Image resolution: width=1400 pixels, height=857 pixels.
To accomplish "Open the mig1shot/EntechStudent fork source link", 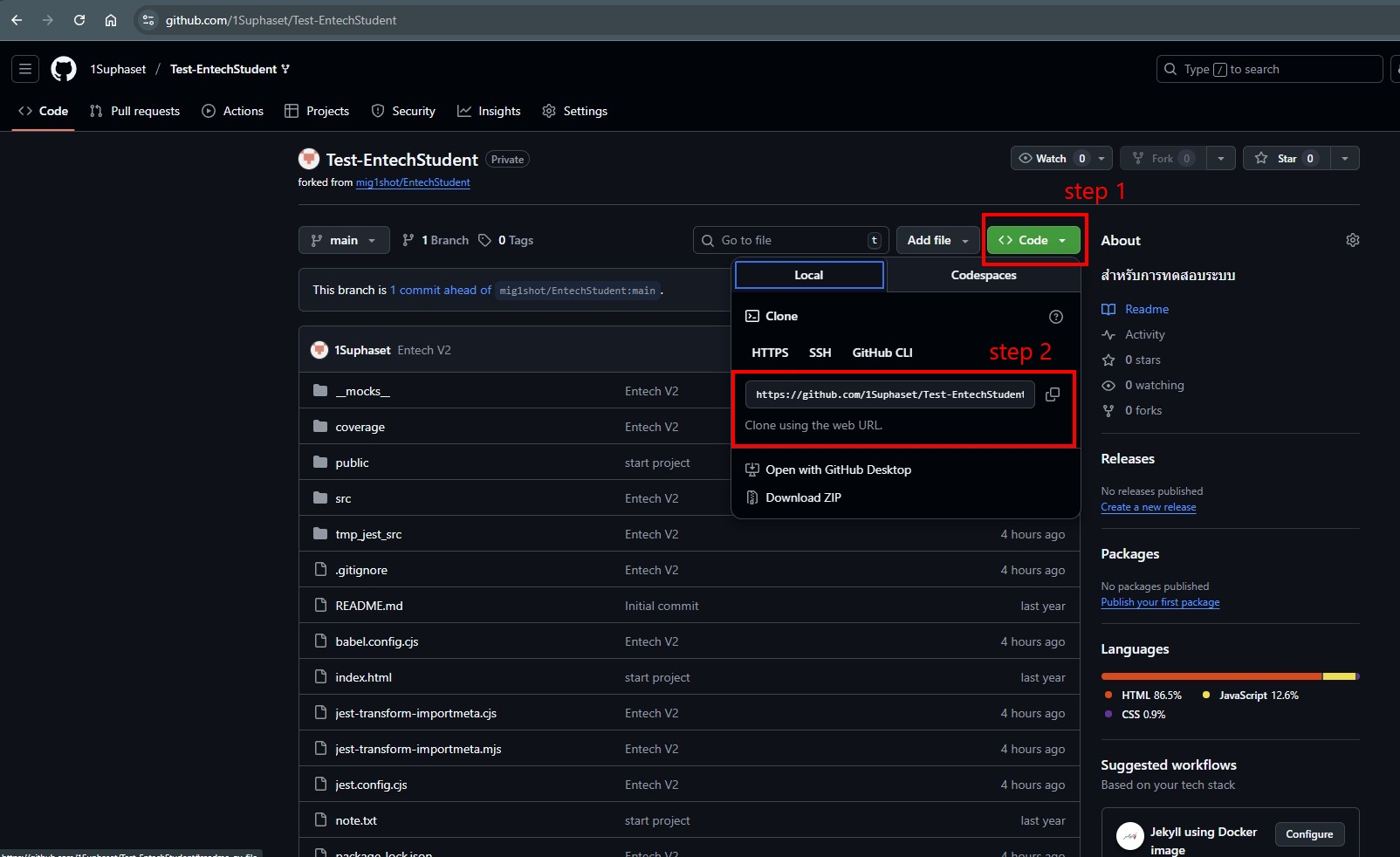I will pos(413,182).
